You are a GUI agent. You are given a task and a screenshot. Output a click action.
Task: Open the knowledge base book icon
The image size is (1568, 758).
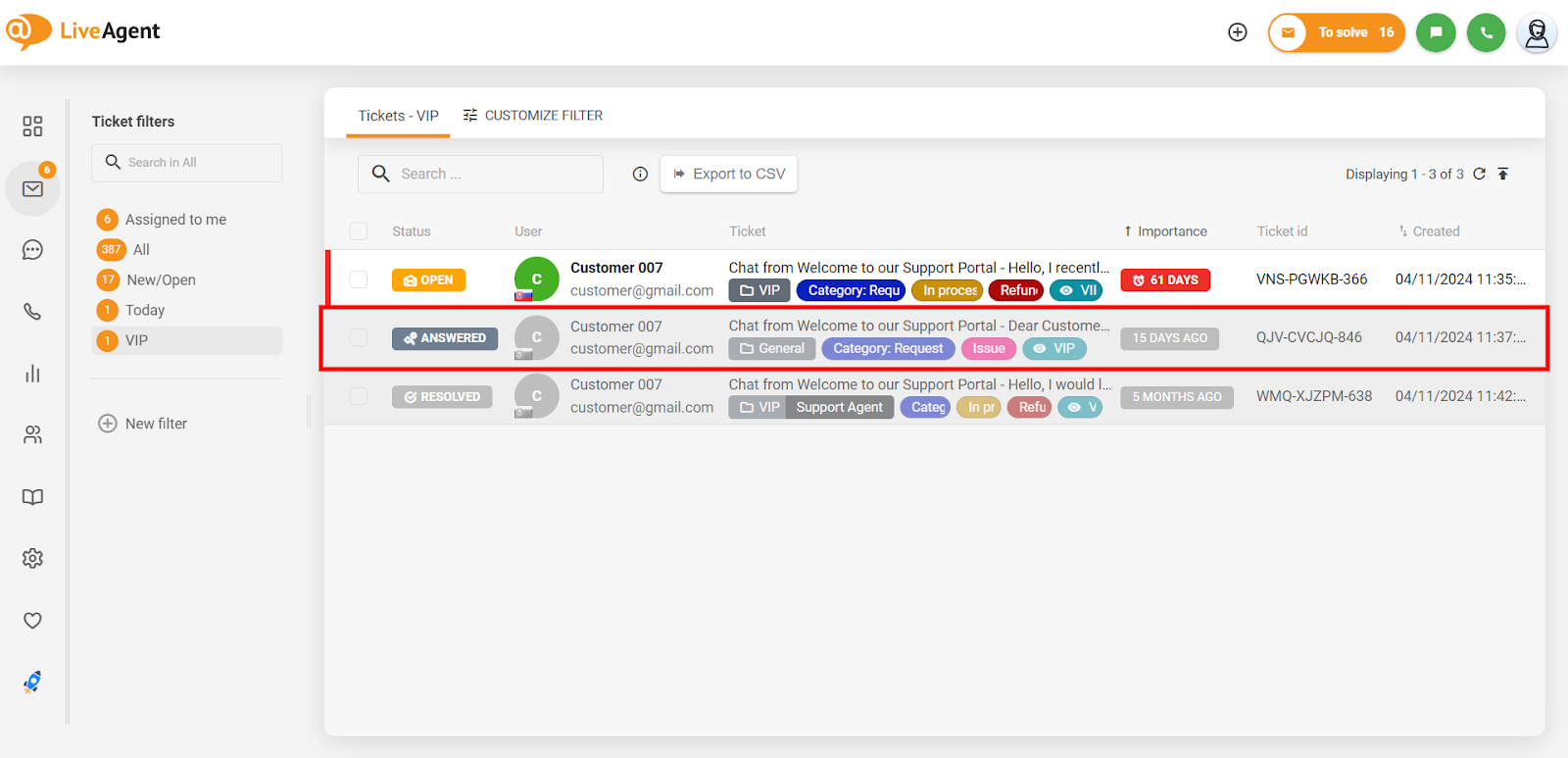tap(32, 497)
